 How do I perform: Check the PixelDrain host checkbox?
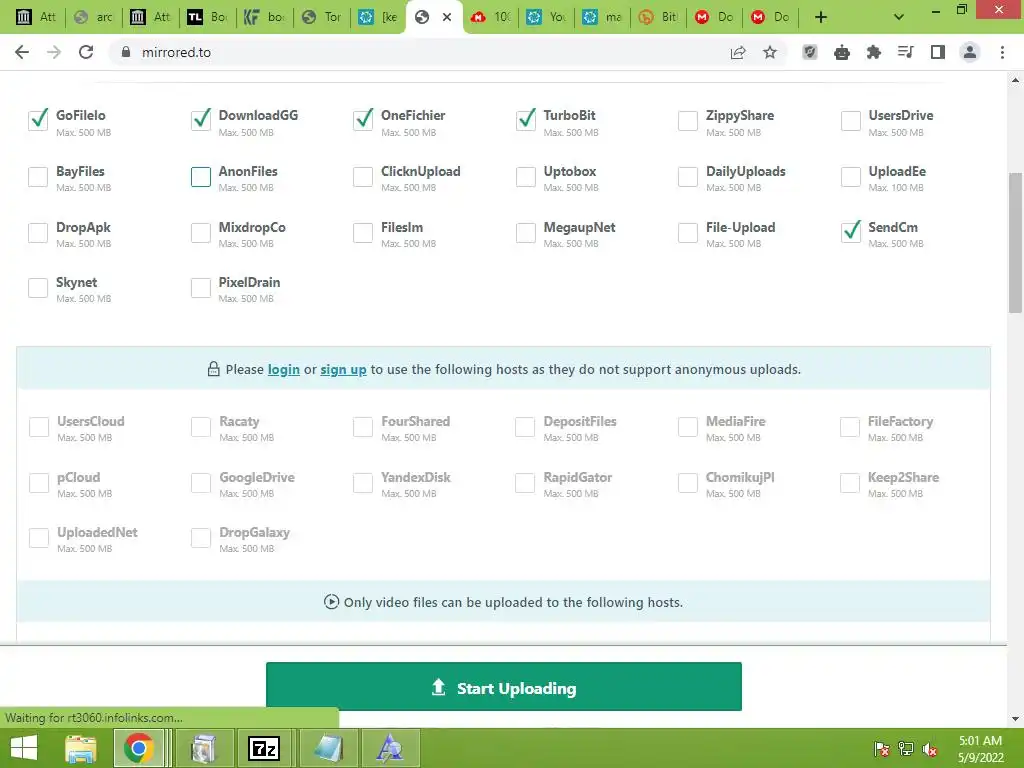click(x=200, y=287)
